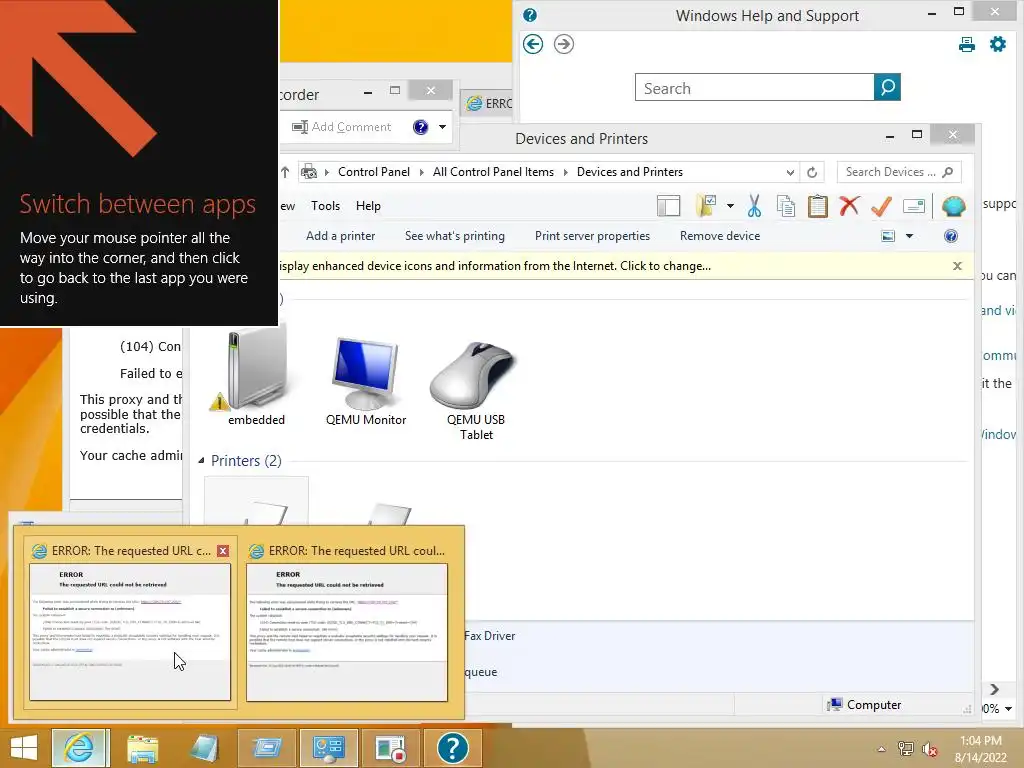
Task: Click the orange checkmark Properties icon
Action: tap(881, 206)
